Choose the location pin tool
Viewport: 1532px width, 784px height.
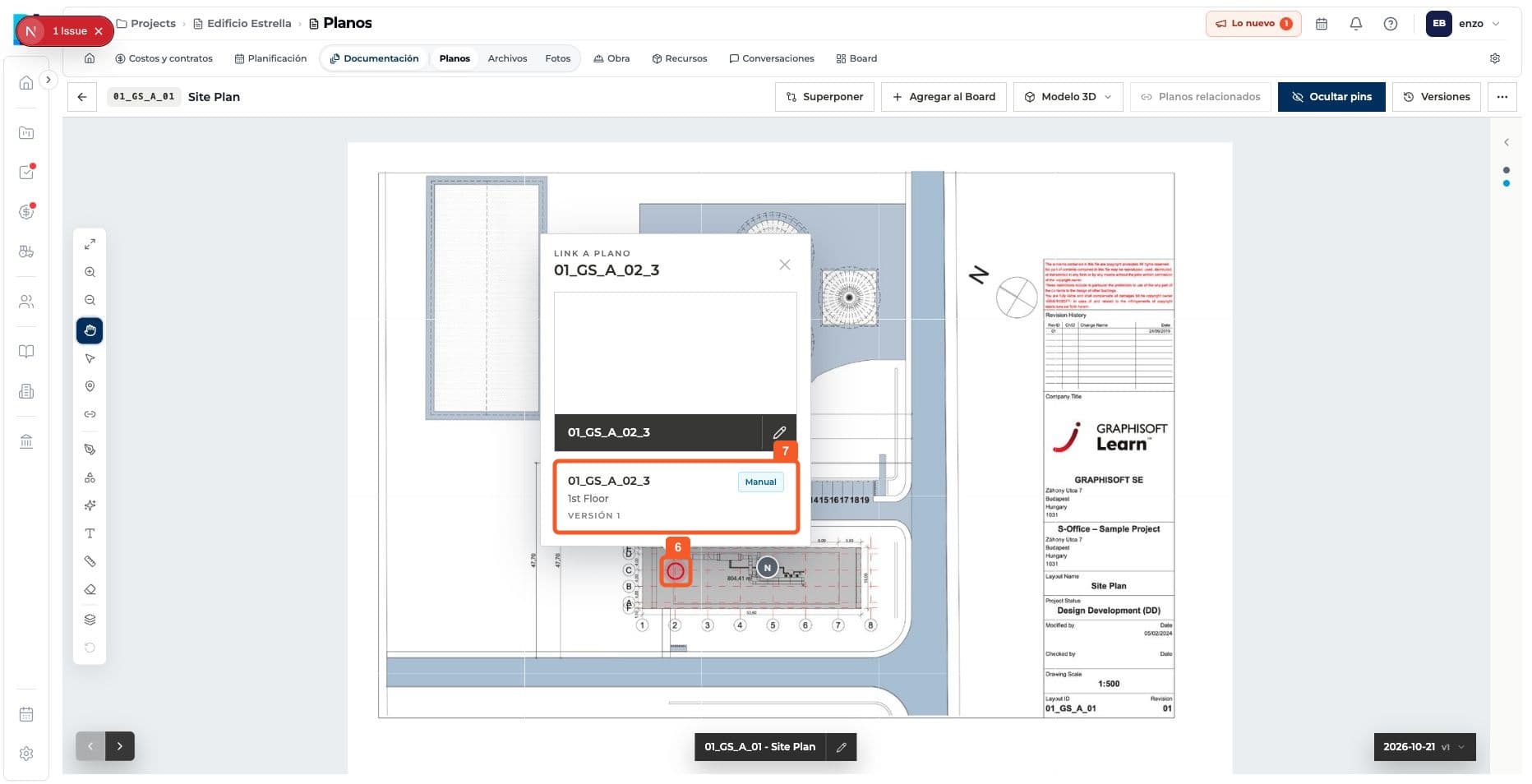click(x=90, y=386)
